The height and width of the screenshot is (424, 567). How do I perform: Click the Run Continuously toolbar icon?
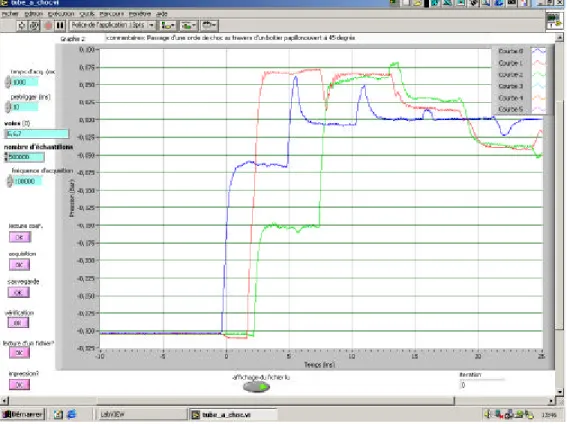coord(34,25)
